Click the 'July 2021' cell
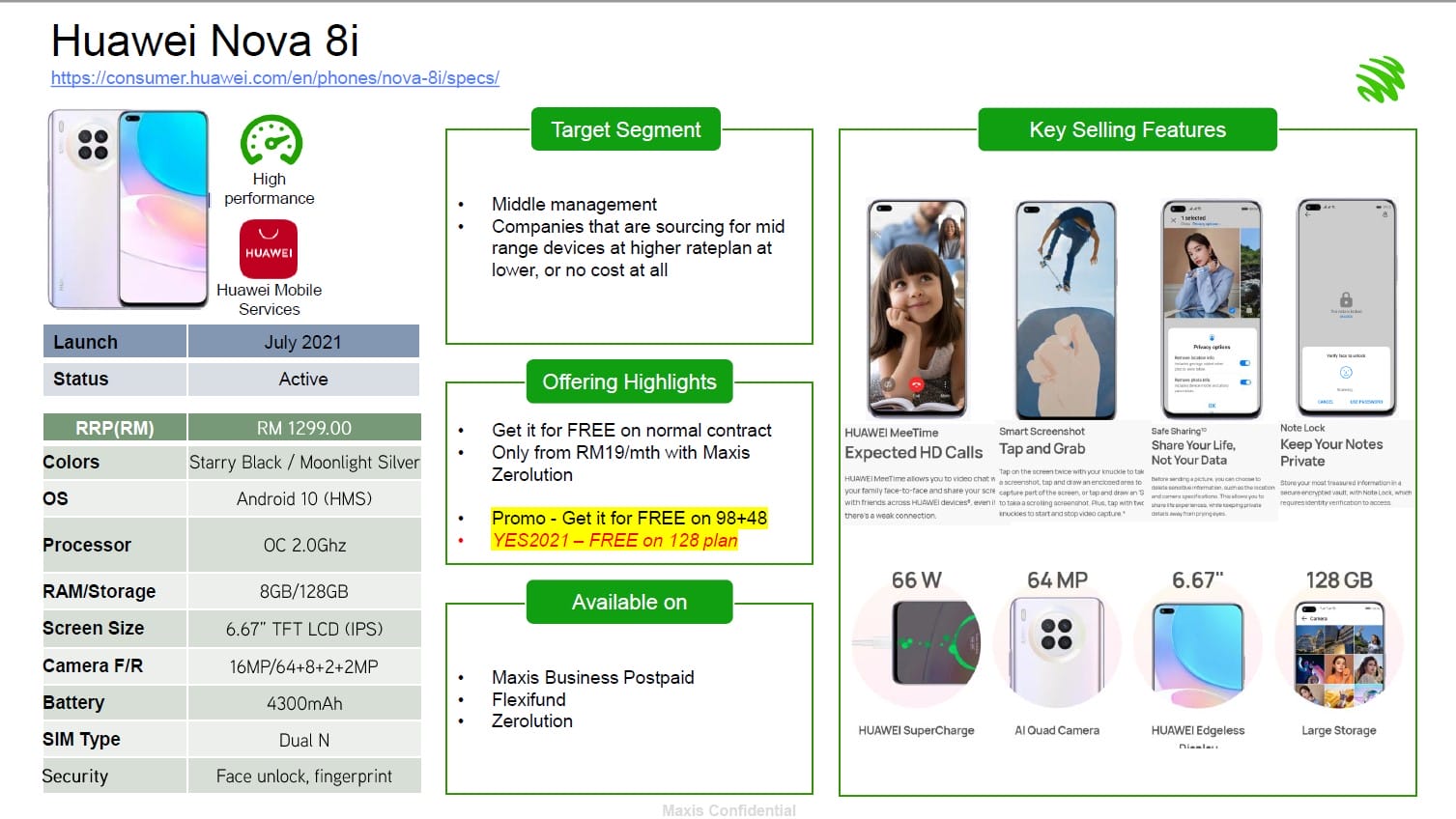Viewport: 1456px width, 819px height. 303,342
